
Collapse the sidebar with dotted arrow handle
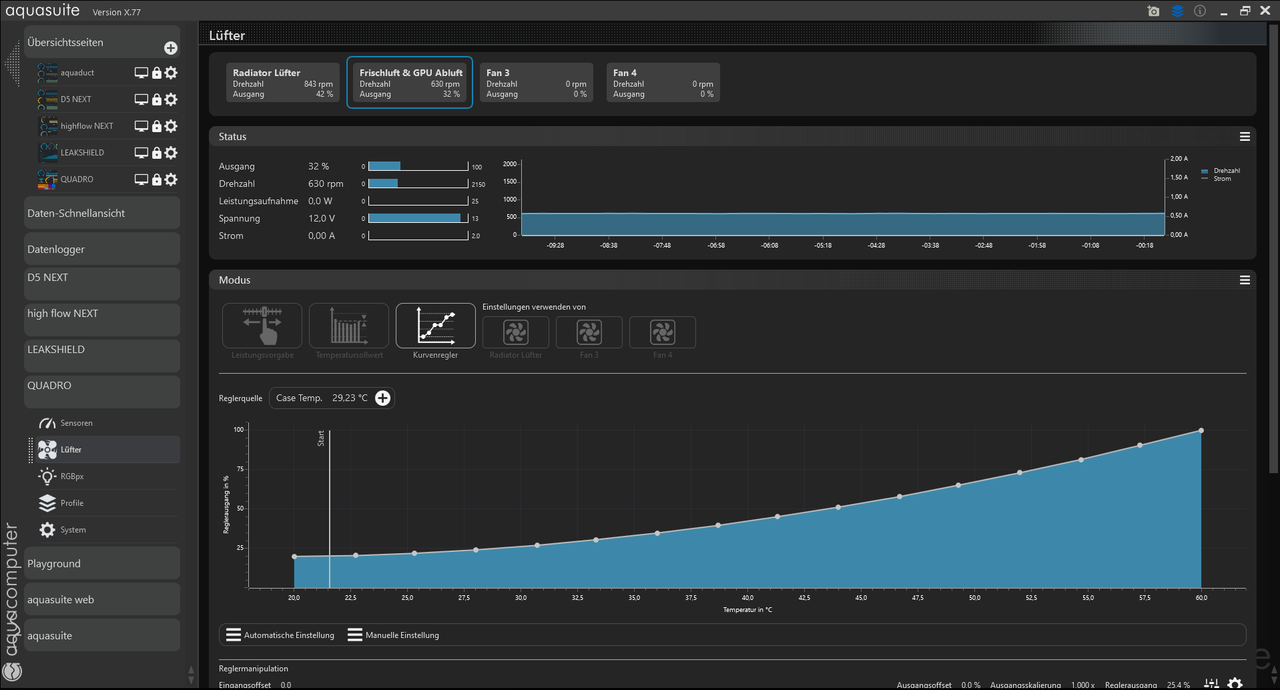click(12, 65)
